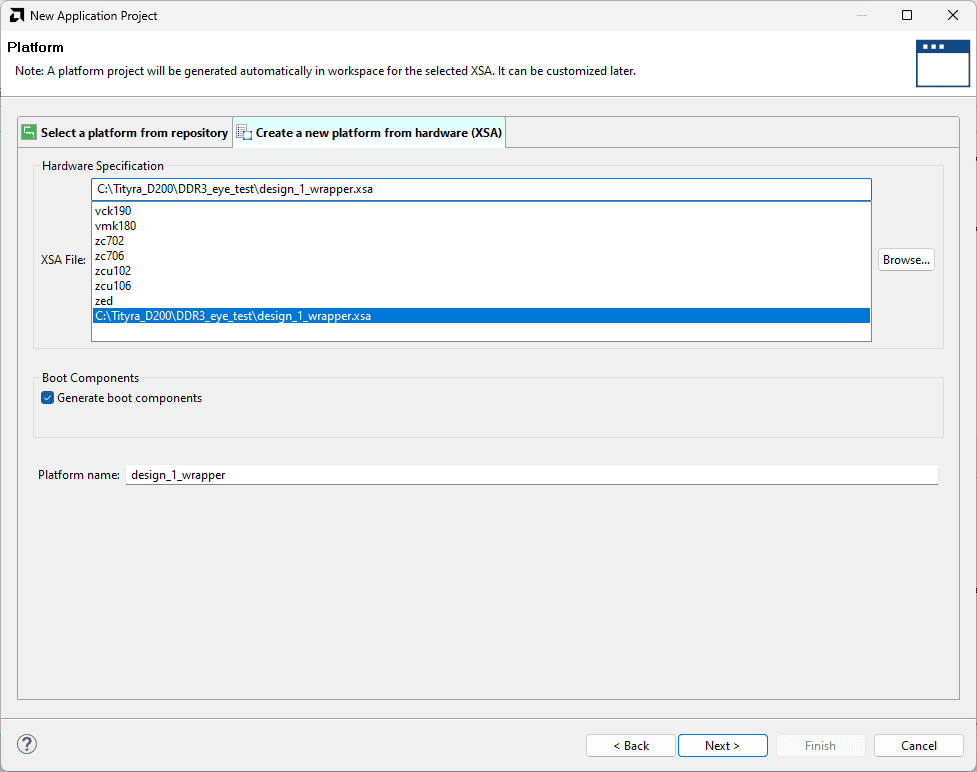Screen dimensions: 977x772
Task: Select zc706 platform option
Action: (x=109, y=256)
